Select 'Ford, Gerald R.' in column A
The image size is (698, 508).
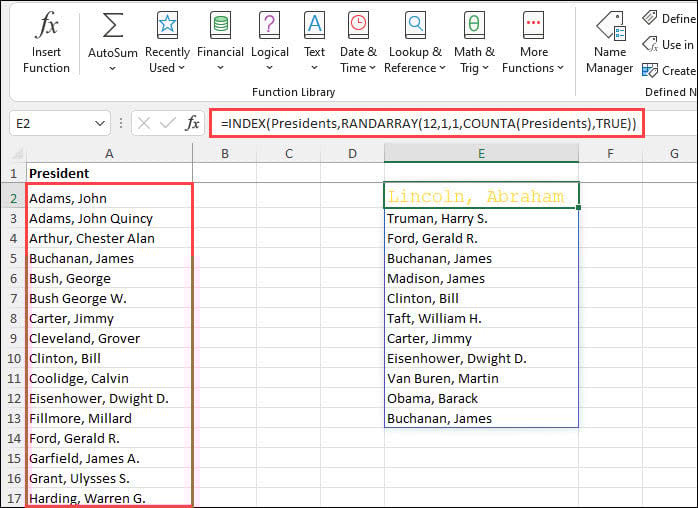(110, 439)
